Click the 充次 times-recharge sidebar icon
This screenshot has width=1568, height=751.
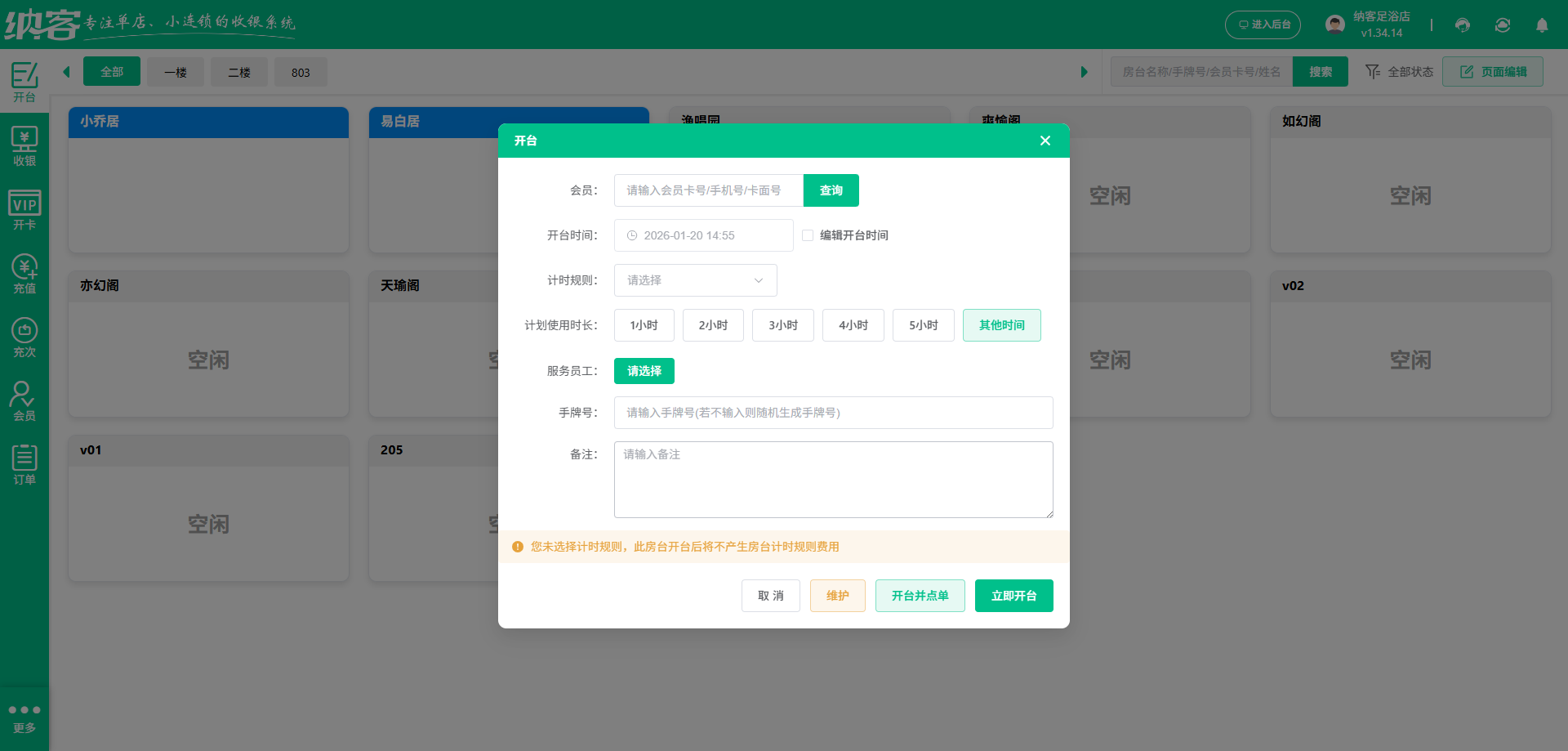coord(24,336)
